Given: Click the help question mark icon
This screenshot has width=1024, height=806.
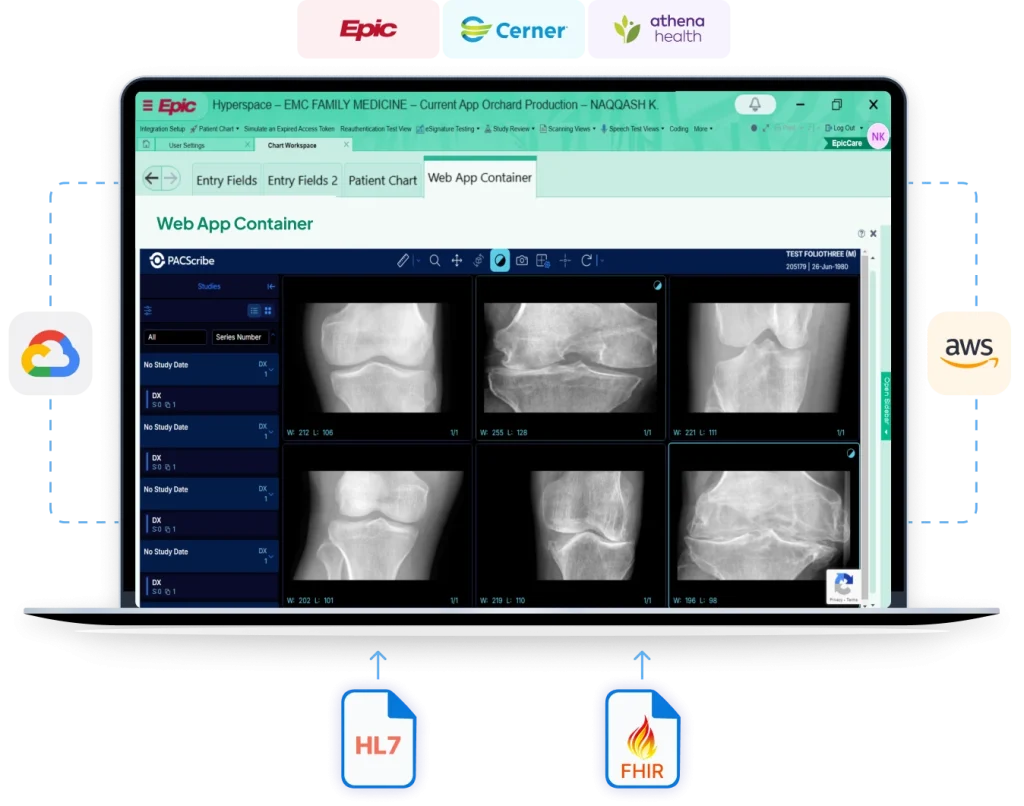Looking at the screenshot, I should click(x=861, y=233).
